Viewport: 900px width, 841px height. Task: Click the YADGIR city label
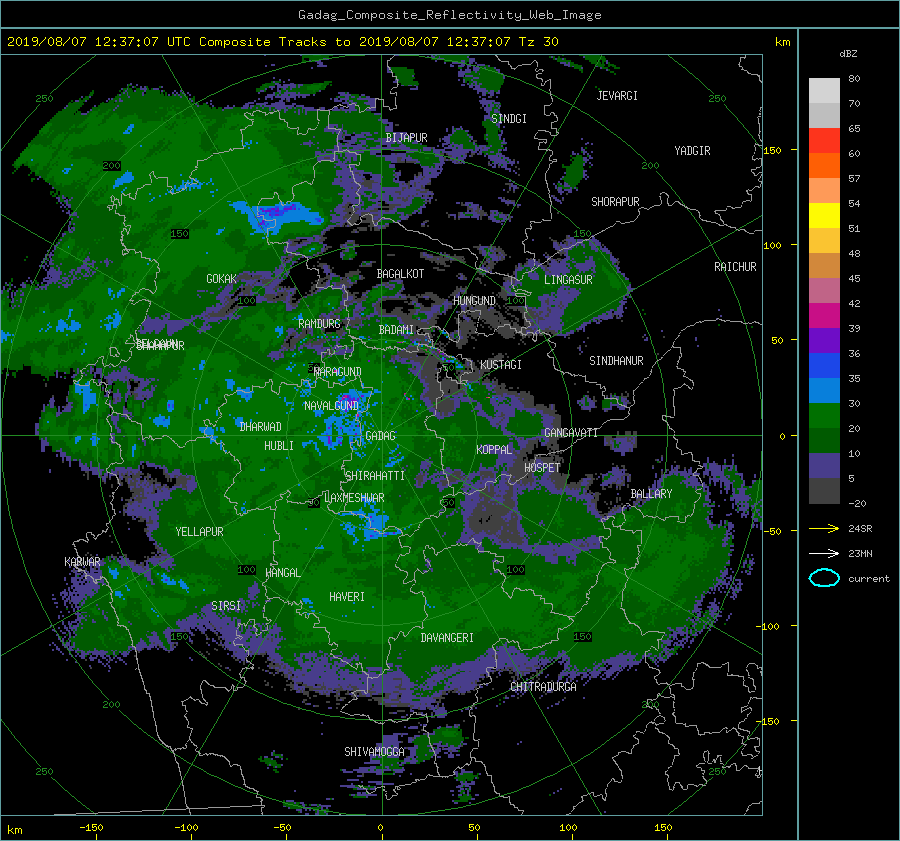[x=692, y=151]
